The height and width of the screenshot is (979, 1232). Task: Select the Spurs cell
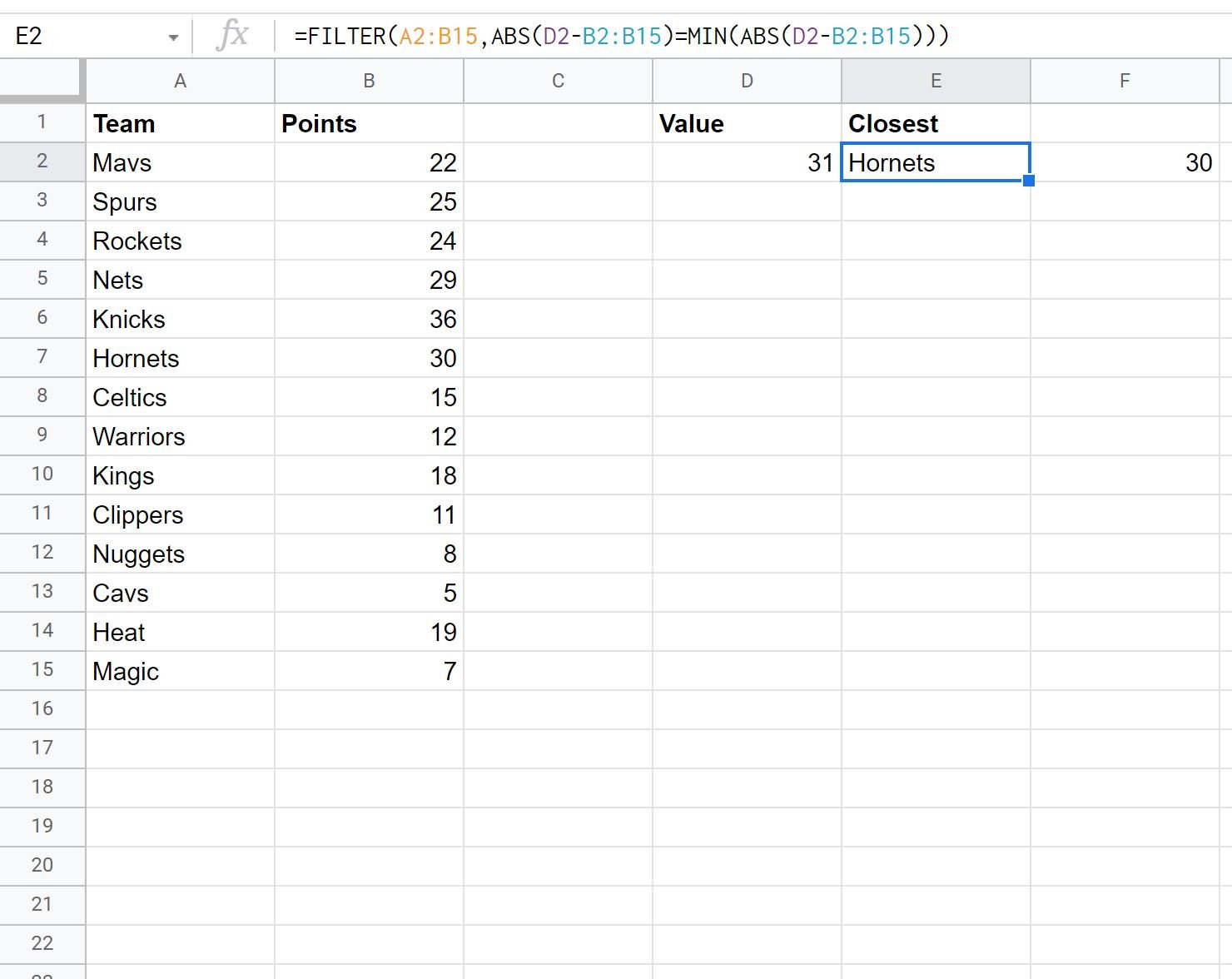[x=180, y=201]
